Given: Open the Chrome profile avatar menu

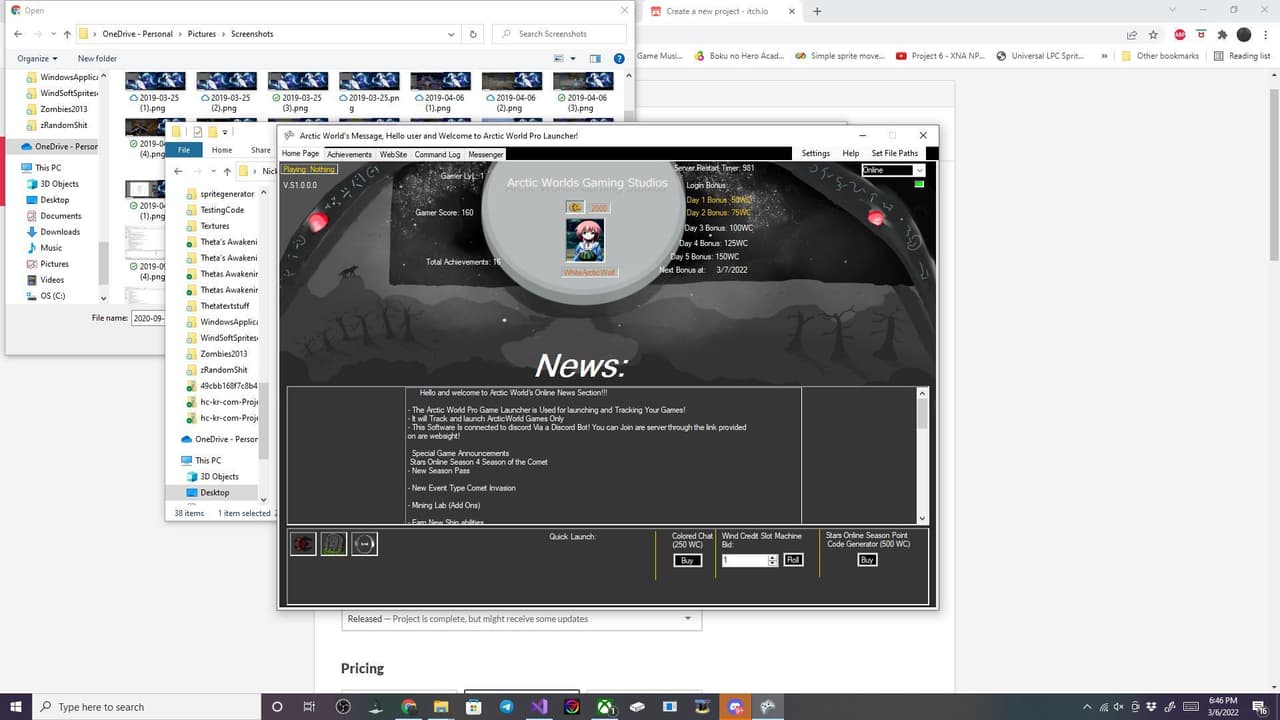Looking at the screenshot, I should click(1244, 34).
